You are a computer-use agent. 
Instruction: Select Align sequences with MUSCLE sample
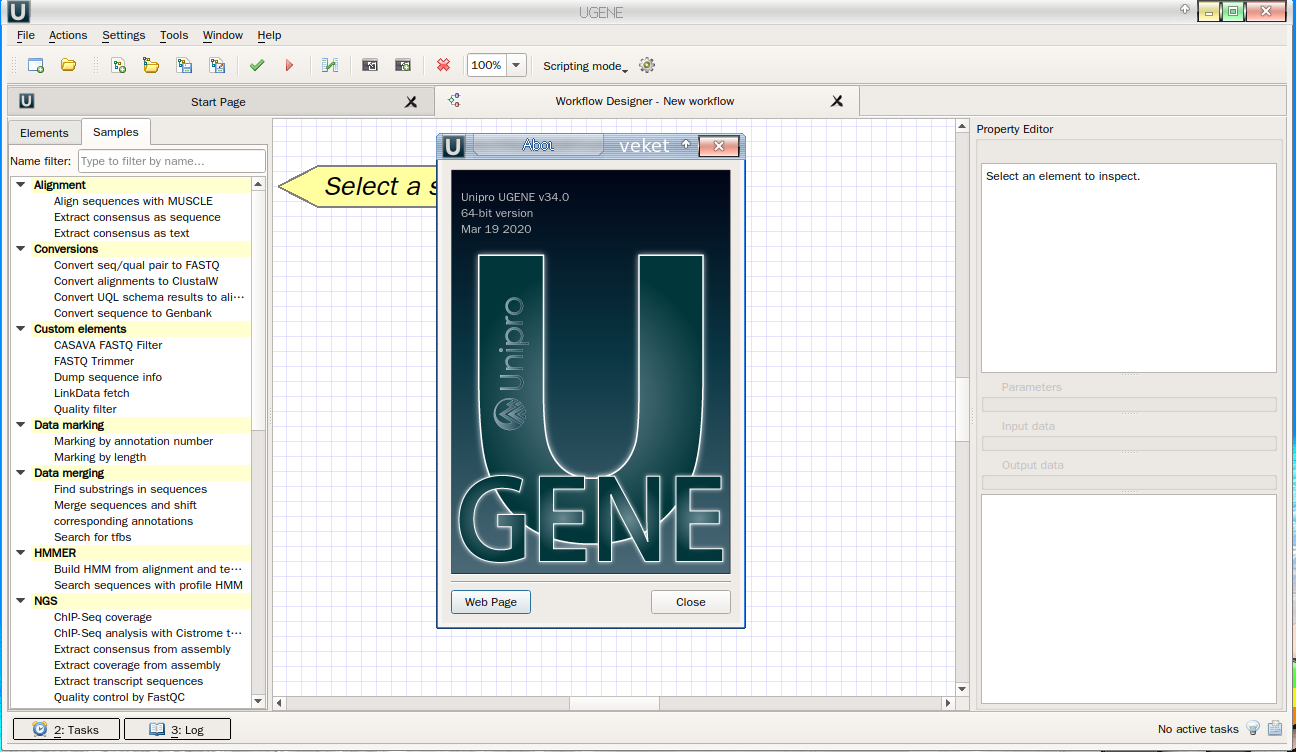click(133, 201)
